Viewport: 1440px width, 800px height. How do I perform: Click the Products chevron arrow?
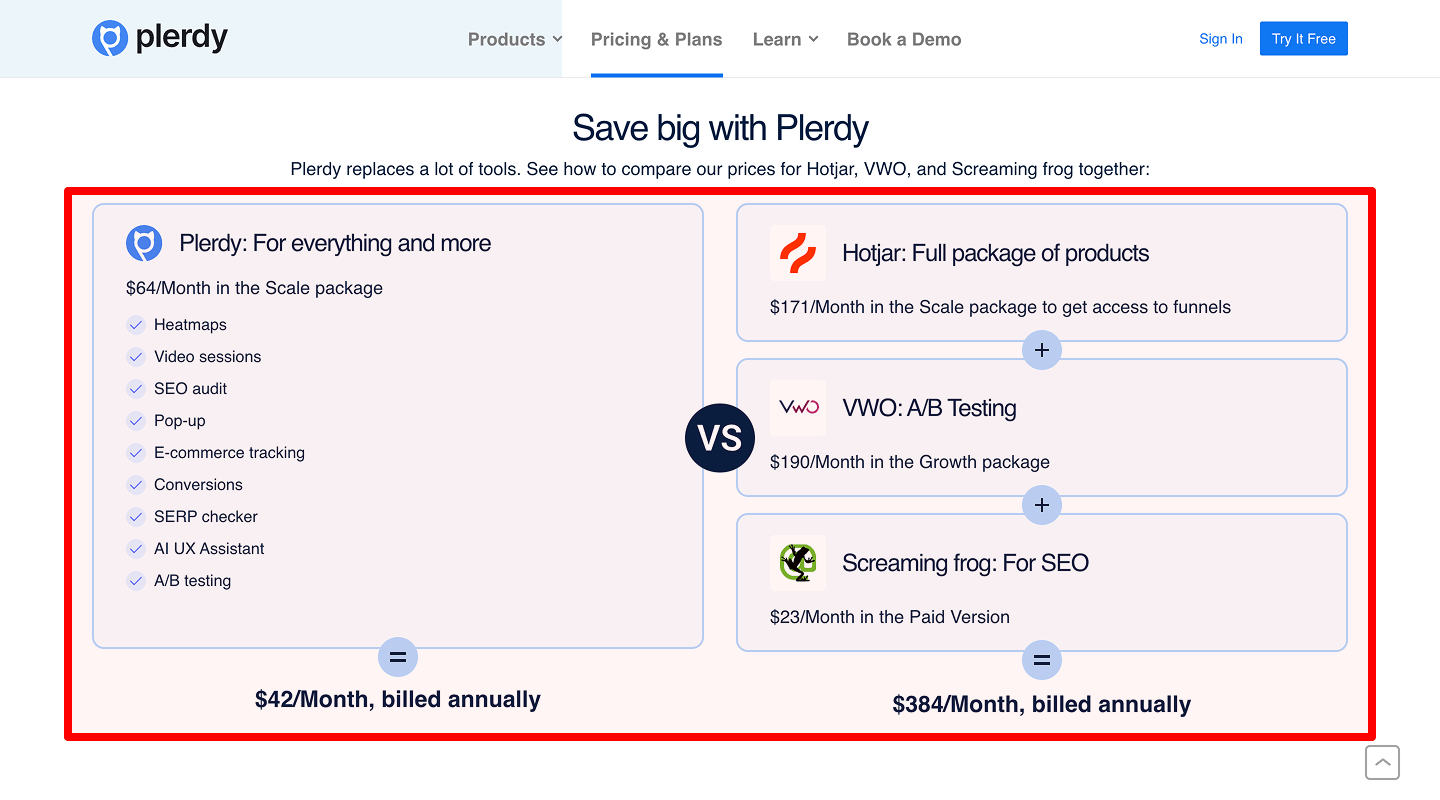pos(556,40)
